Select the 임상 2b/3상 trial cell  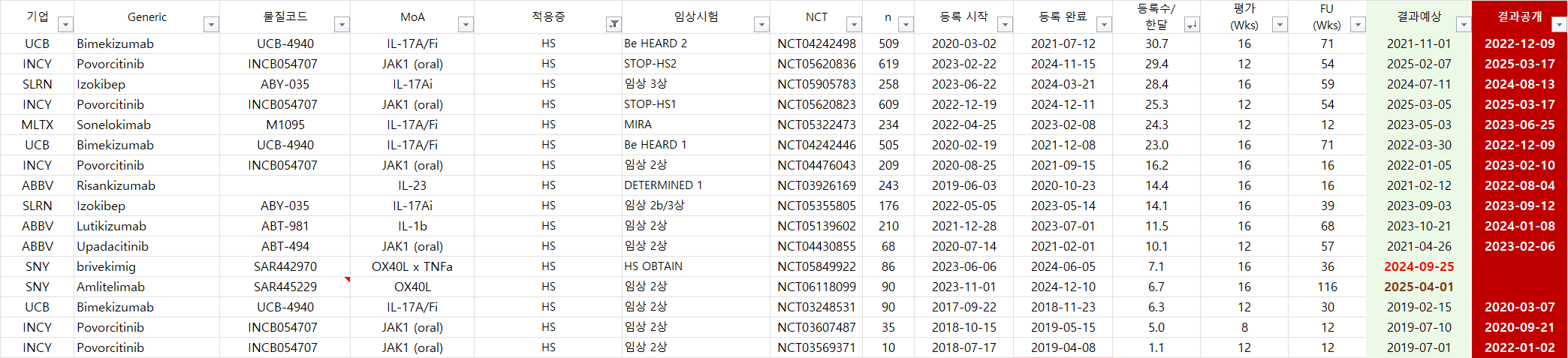(x=696, y=206)
